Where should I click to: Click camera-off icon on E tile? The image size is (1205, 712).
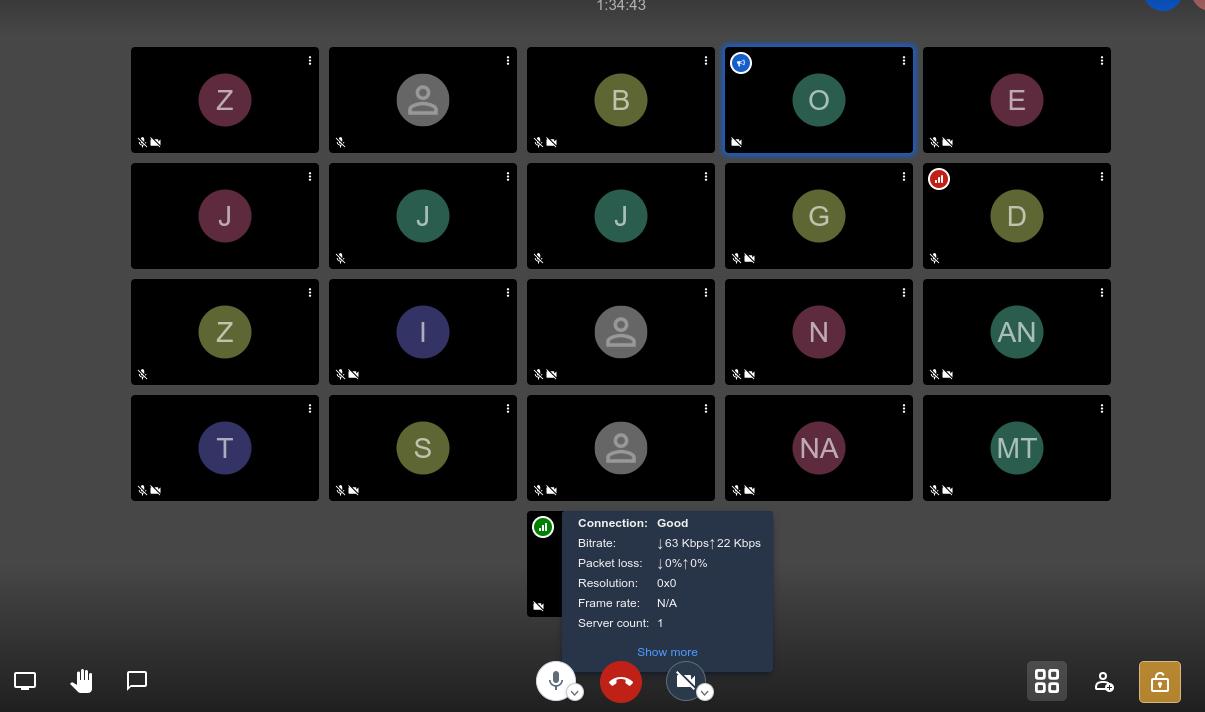click(x=948, y=142)
